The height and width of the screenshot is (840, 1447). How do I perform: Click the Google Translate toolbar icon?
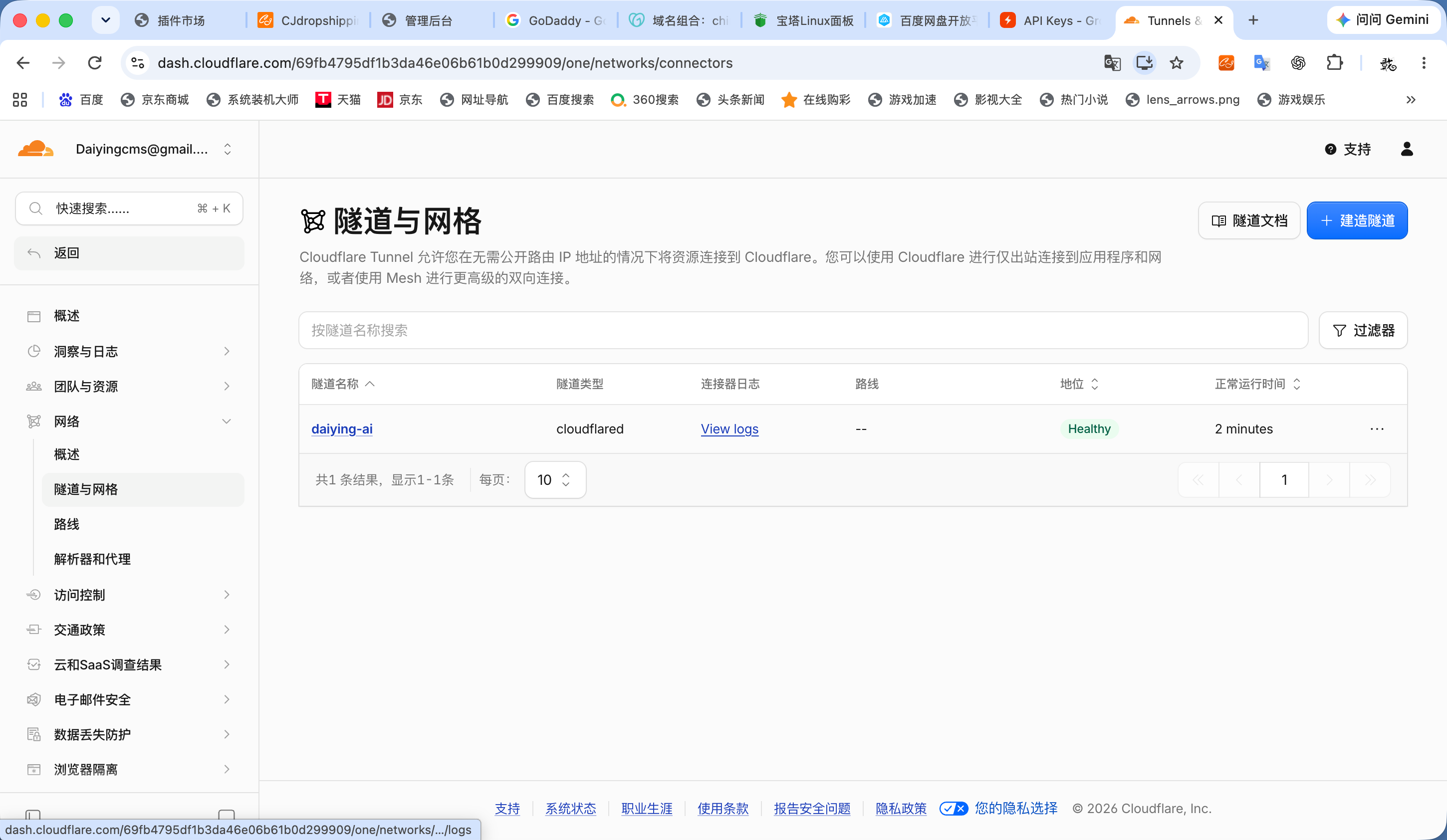pos(1112,63)
